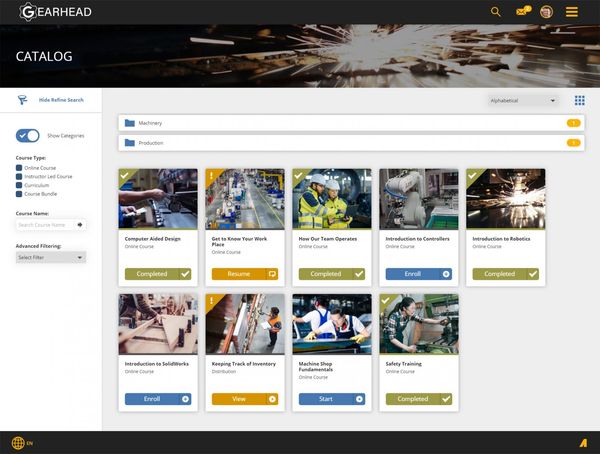Click the Keeping Track of Inventory title

pos(244,364)
